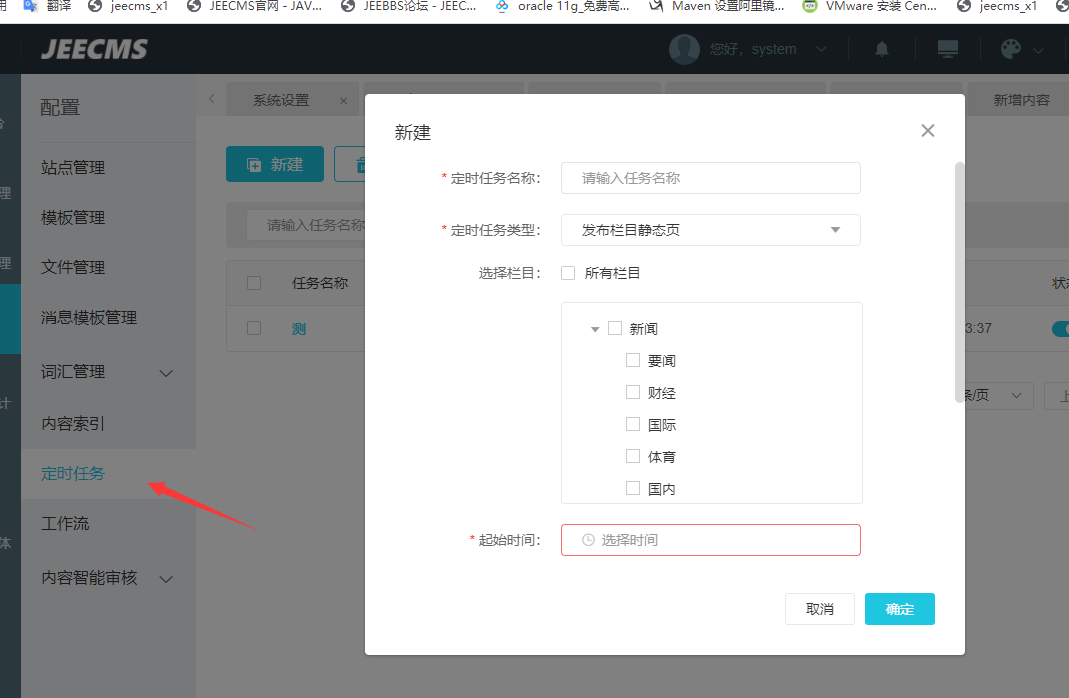The image size is (1069, 698).
Task: Expand 词汇管理 in the sidebar
Action: coord(166,373)
